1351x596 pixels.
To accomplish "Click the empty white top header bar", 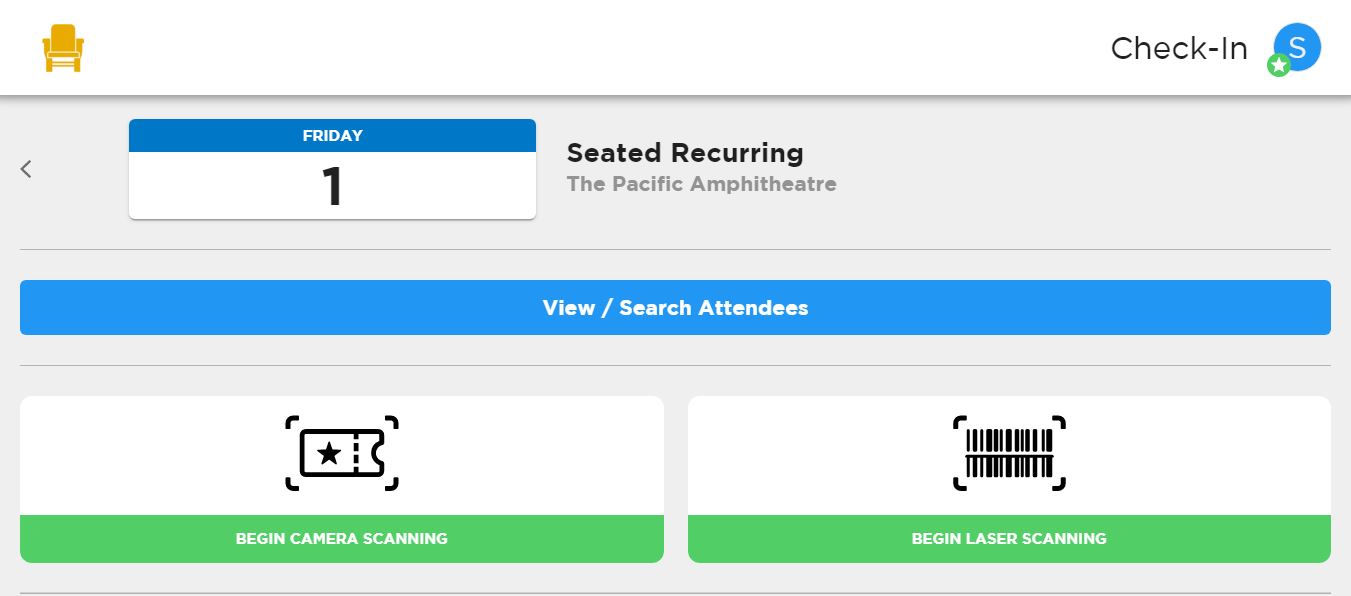I will [600, 47].
